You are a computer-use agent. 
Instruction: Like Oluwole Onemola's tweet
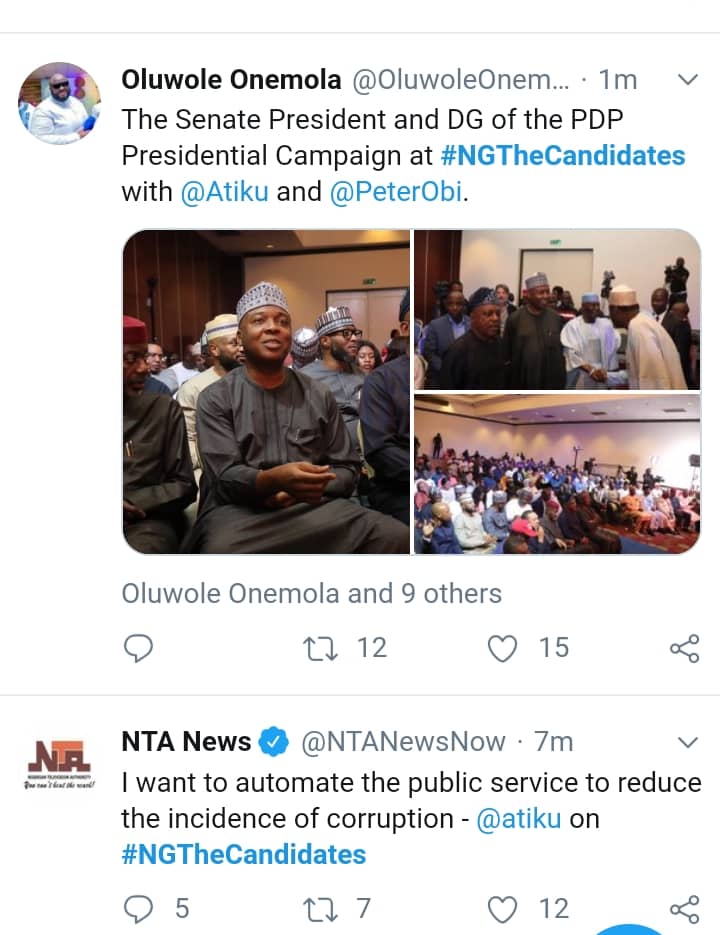(502, 649)
